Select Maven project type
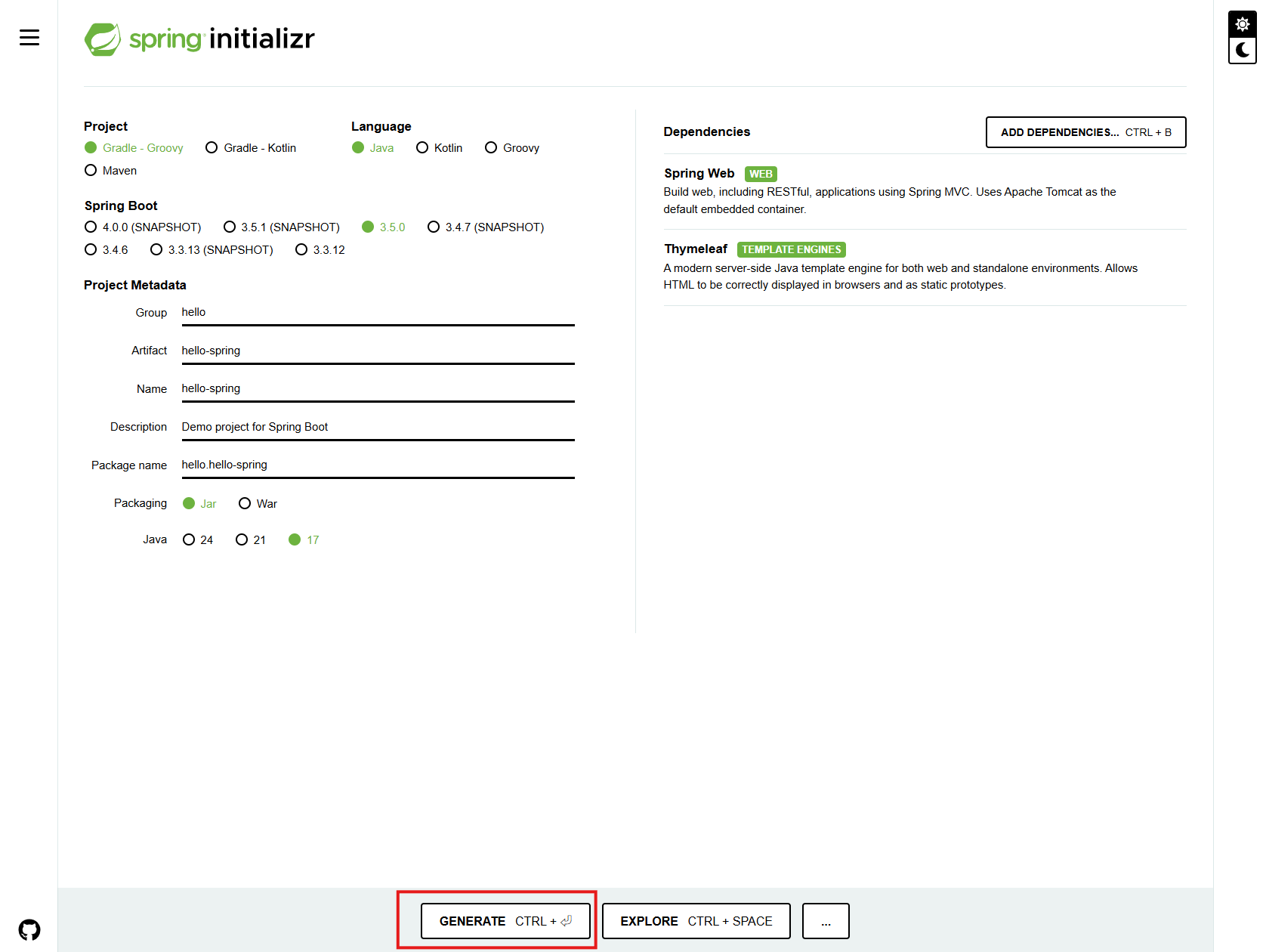 [111, 171]
